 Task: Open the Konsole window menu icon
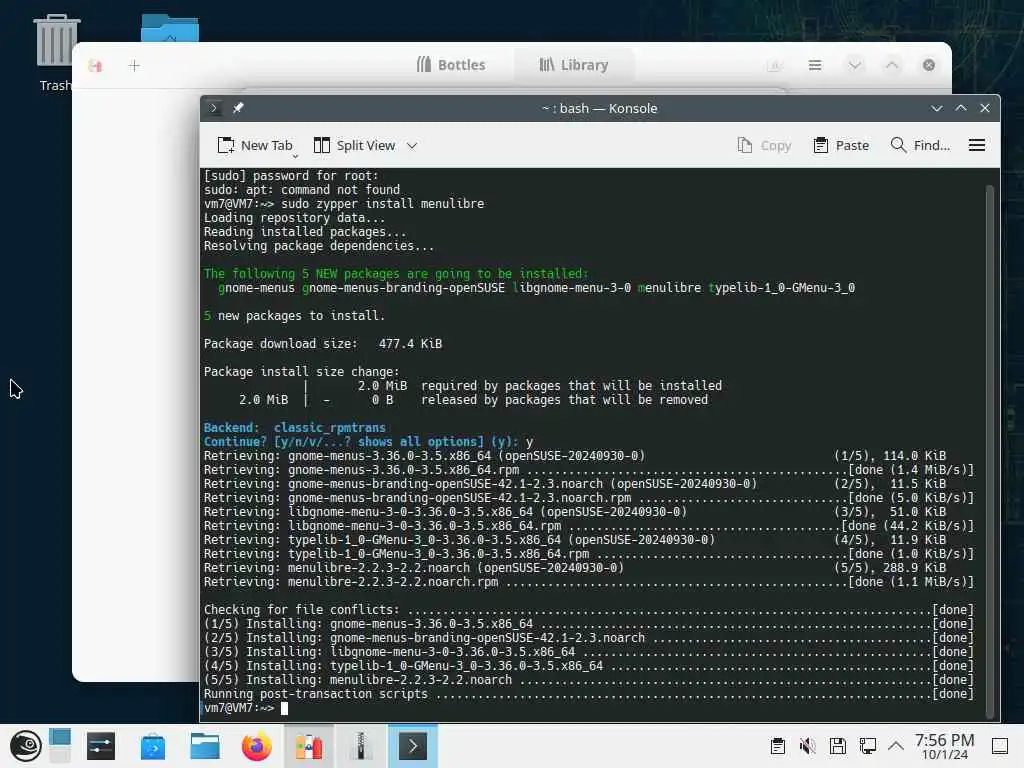coord(214,108)
